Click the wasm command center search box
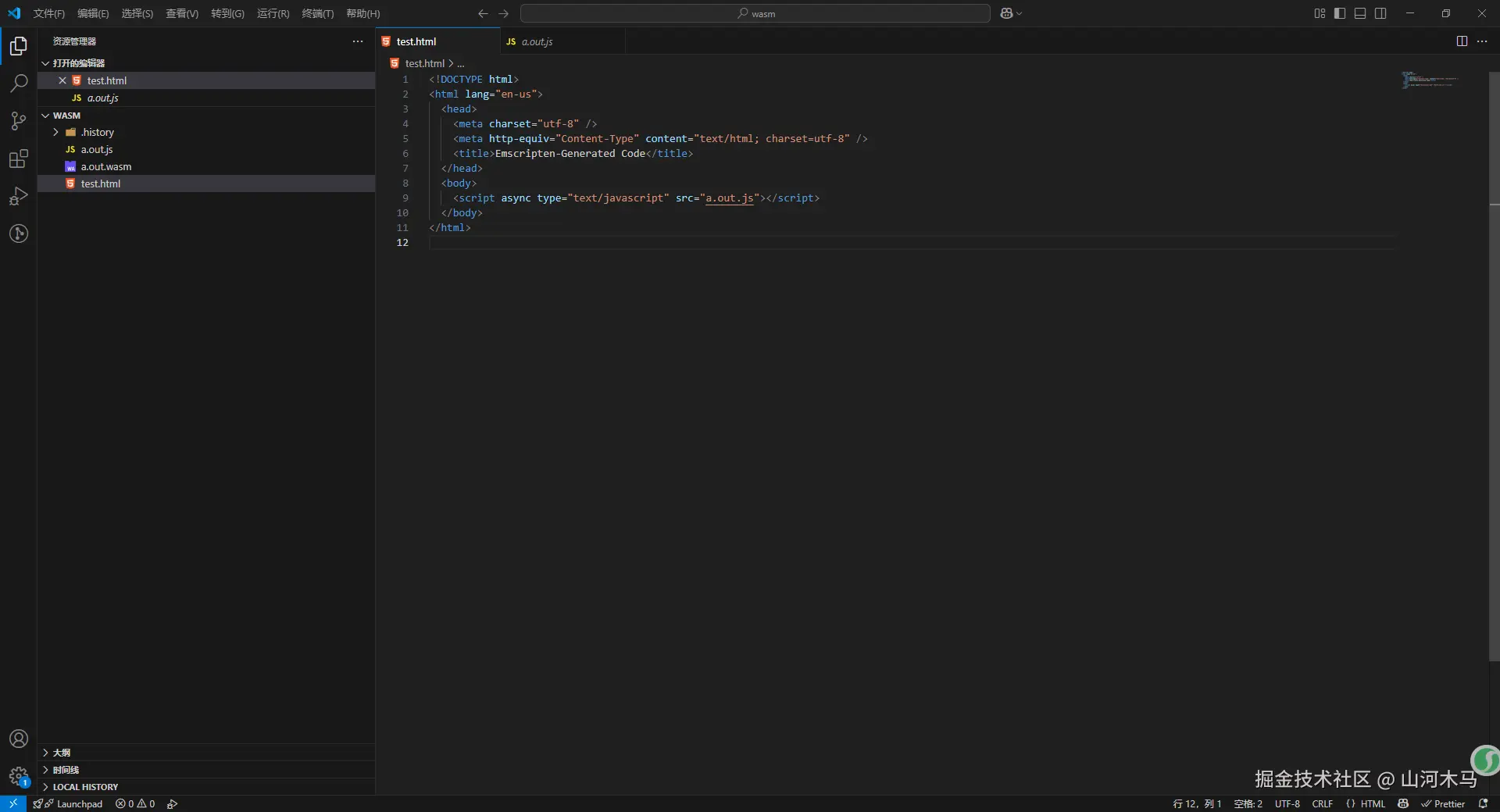The width and height of the screenshot is (1500, 812). pos(755,13)
